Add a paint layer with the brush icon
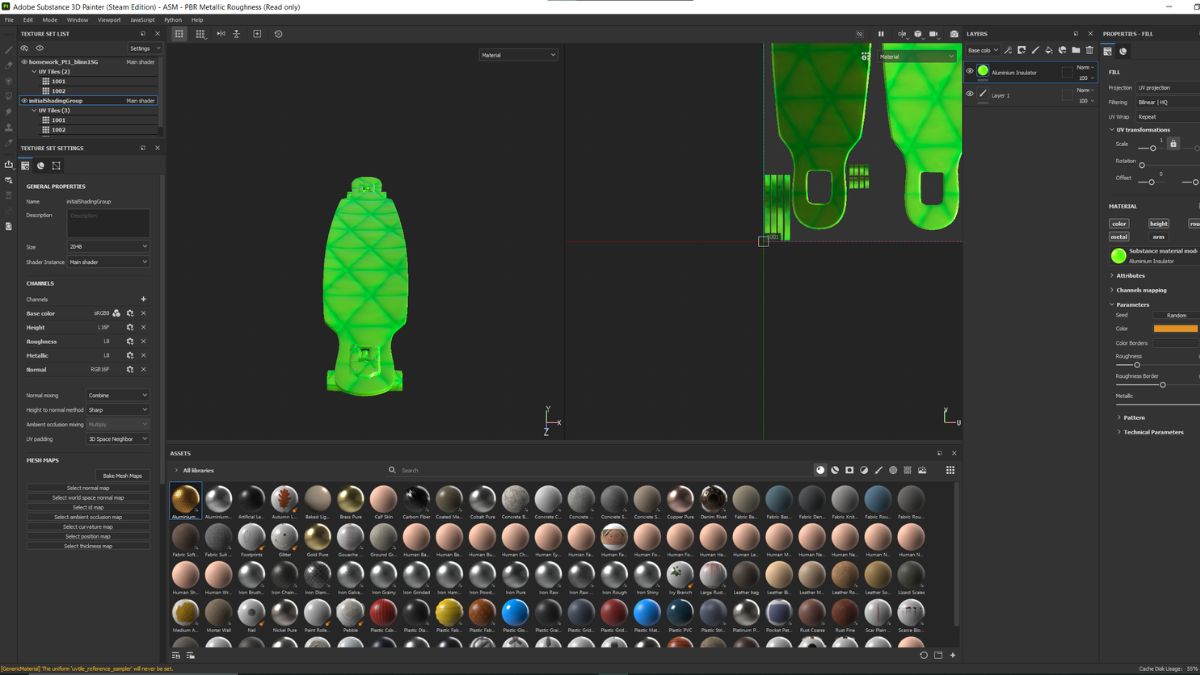Viewport: 1200px width, 675px height. [x=1035, y=50]
